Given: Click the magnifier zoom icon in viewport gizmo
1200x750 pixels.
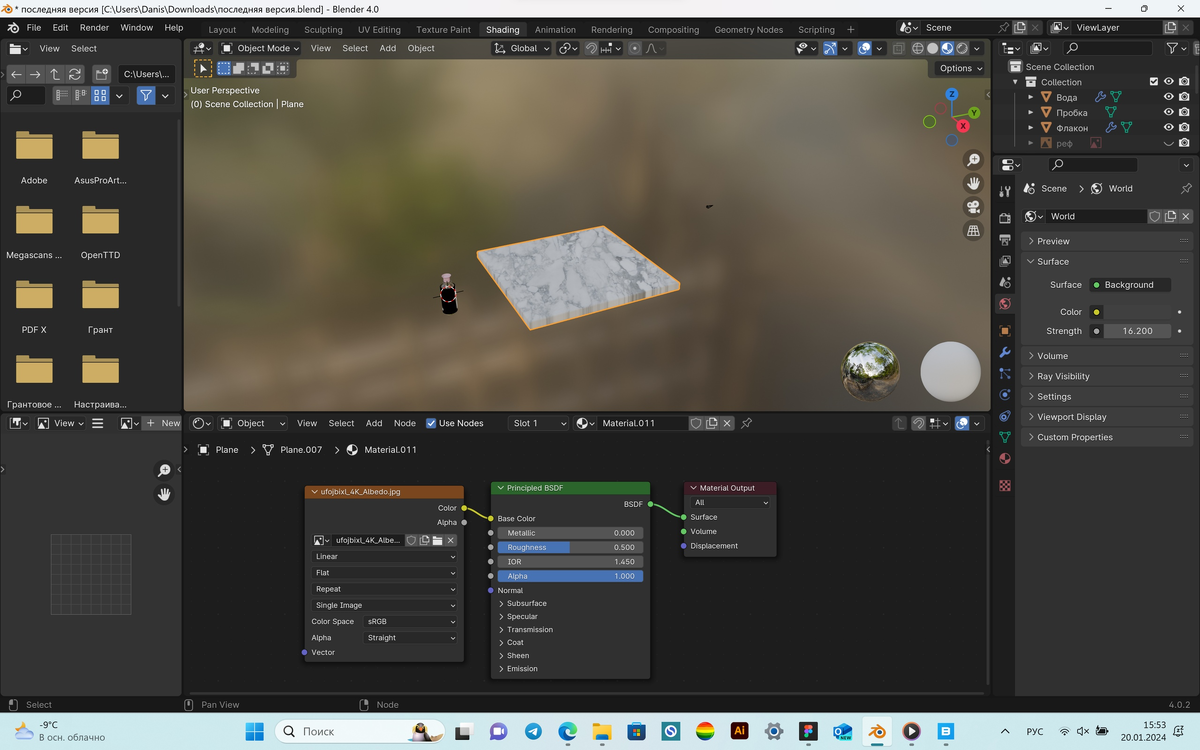Looking at the screenshot, I should [x=973, y=159].
